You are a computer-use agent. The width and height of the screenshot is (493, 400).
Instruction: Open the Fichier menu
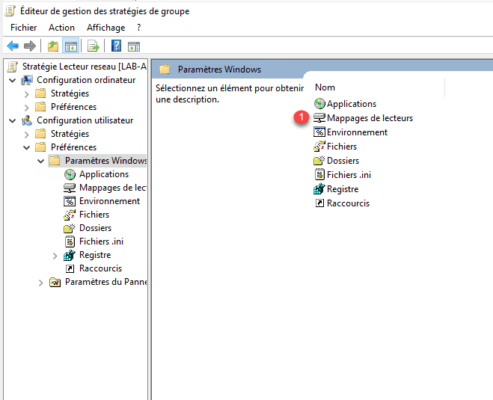[23, 28]
